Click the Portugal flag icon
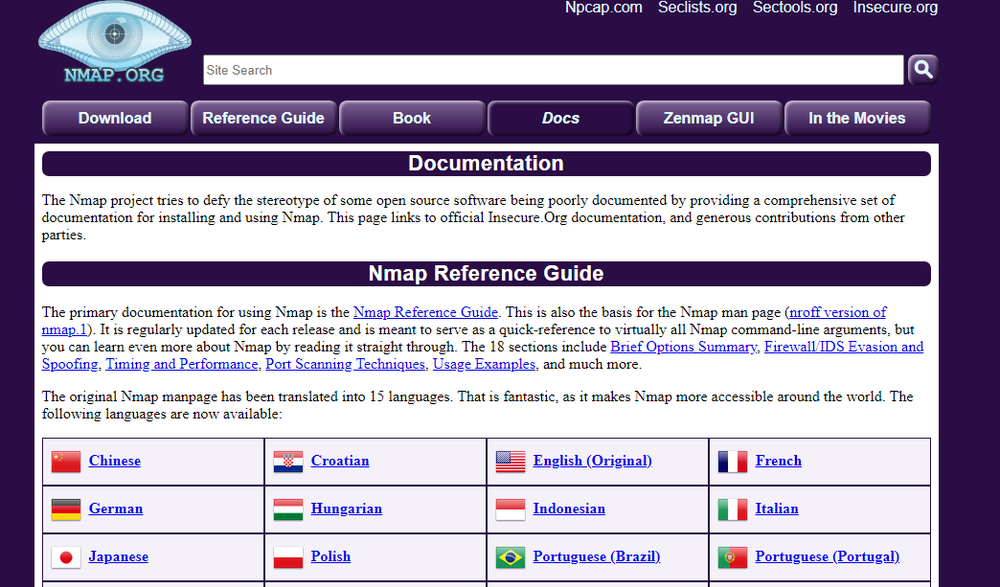 coord(732,557)
